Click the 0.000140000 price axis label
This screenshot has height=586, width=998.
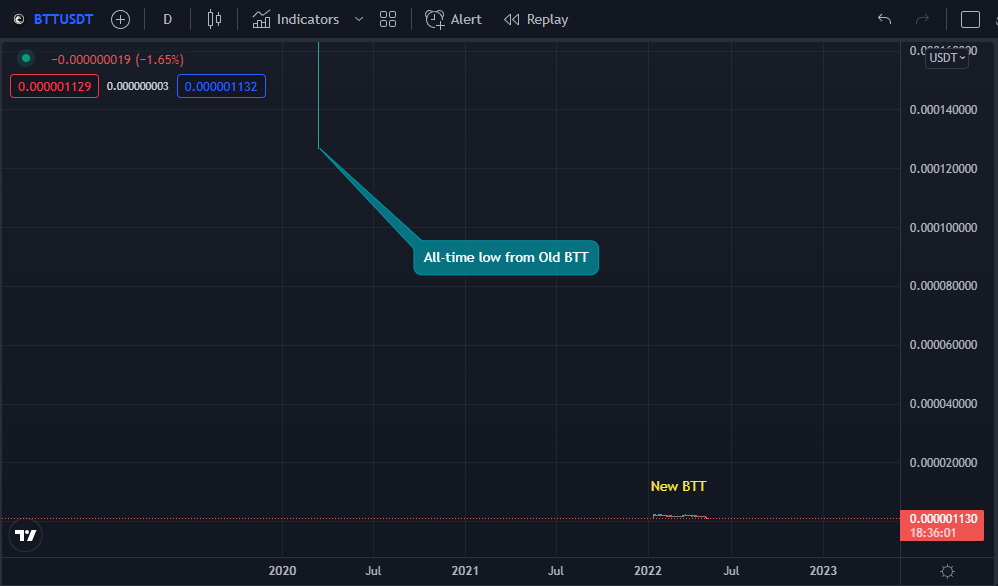click(943, 110)
